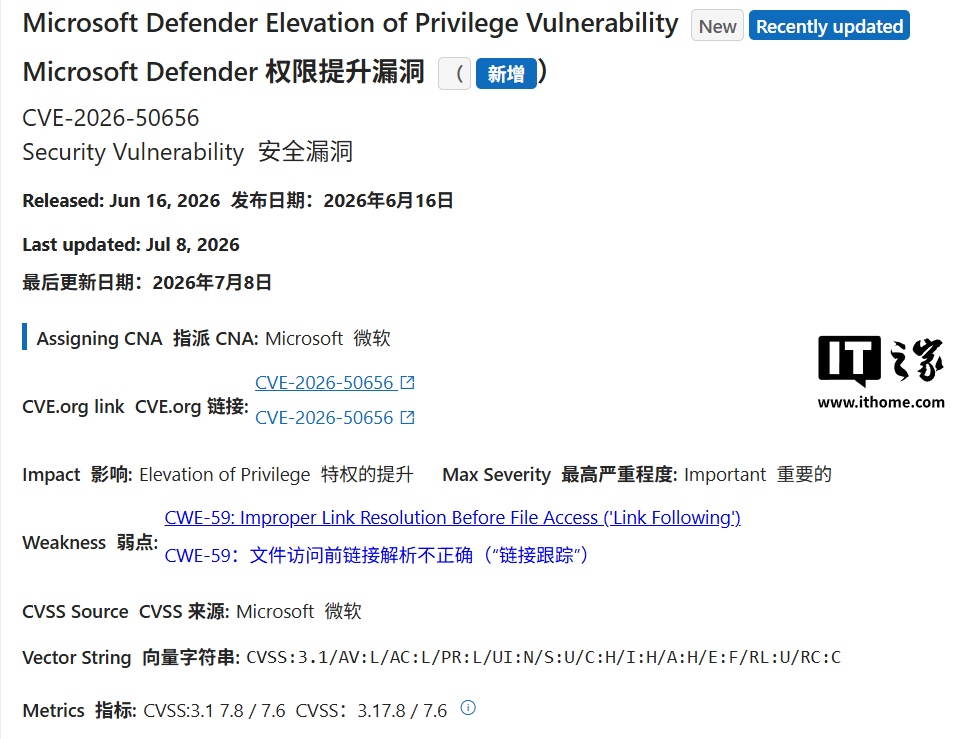
Task: Open the second CVE-2026-50656 link
Action: pos(324,418)
